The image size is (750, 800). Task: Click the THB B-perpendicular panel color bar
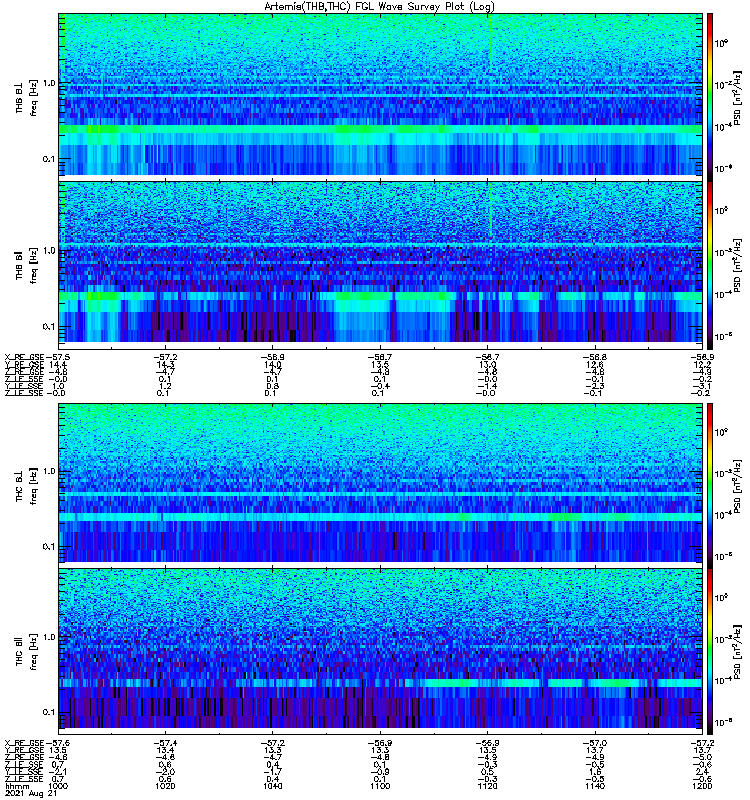(x=710, y=97)
